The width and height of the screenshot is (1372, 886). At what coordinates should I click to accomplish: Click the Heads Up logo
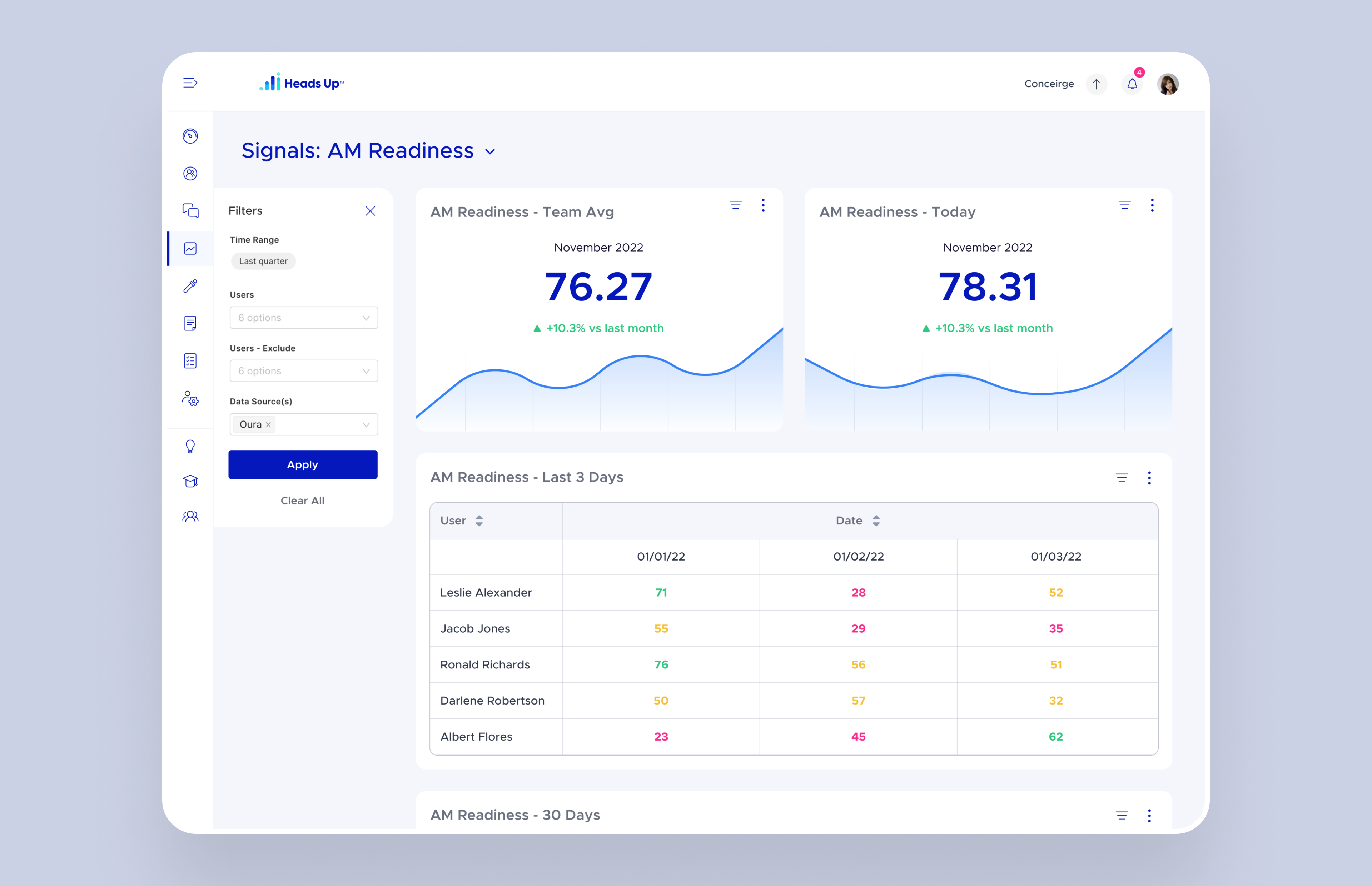tap(302, 82)
